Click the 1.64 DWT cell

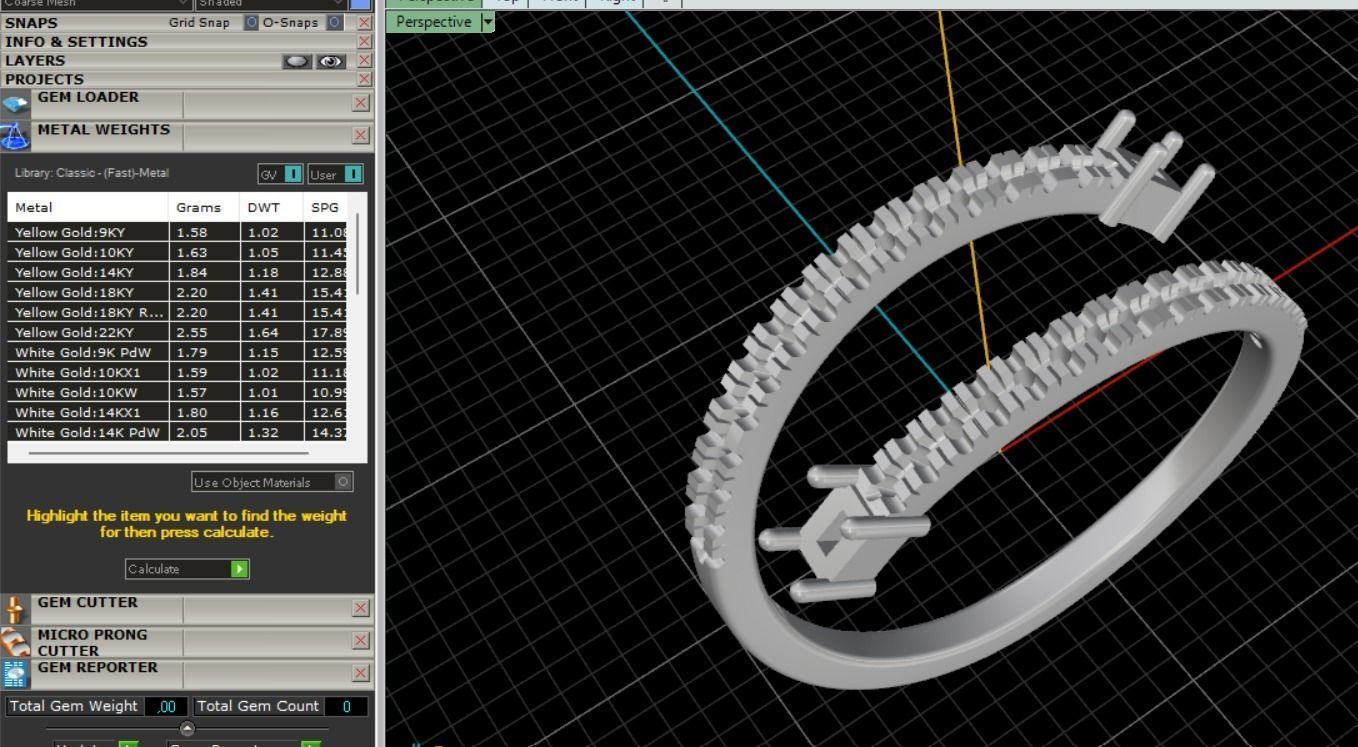click(x=272, y=332)
